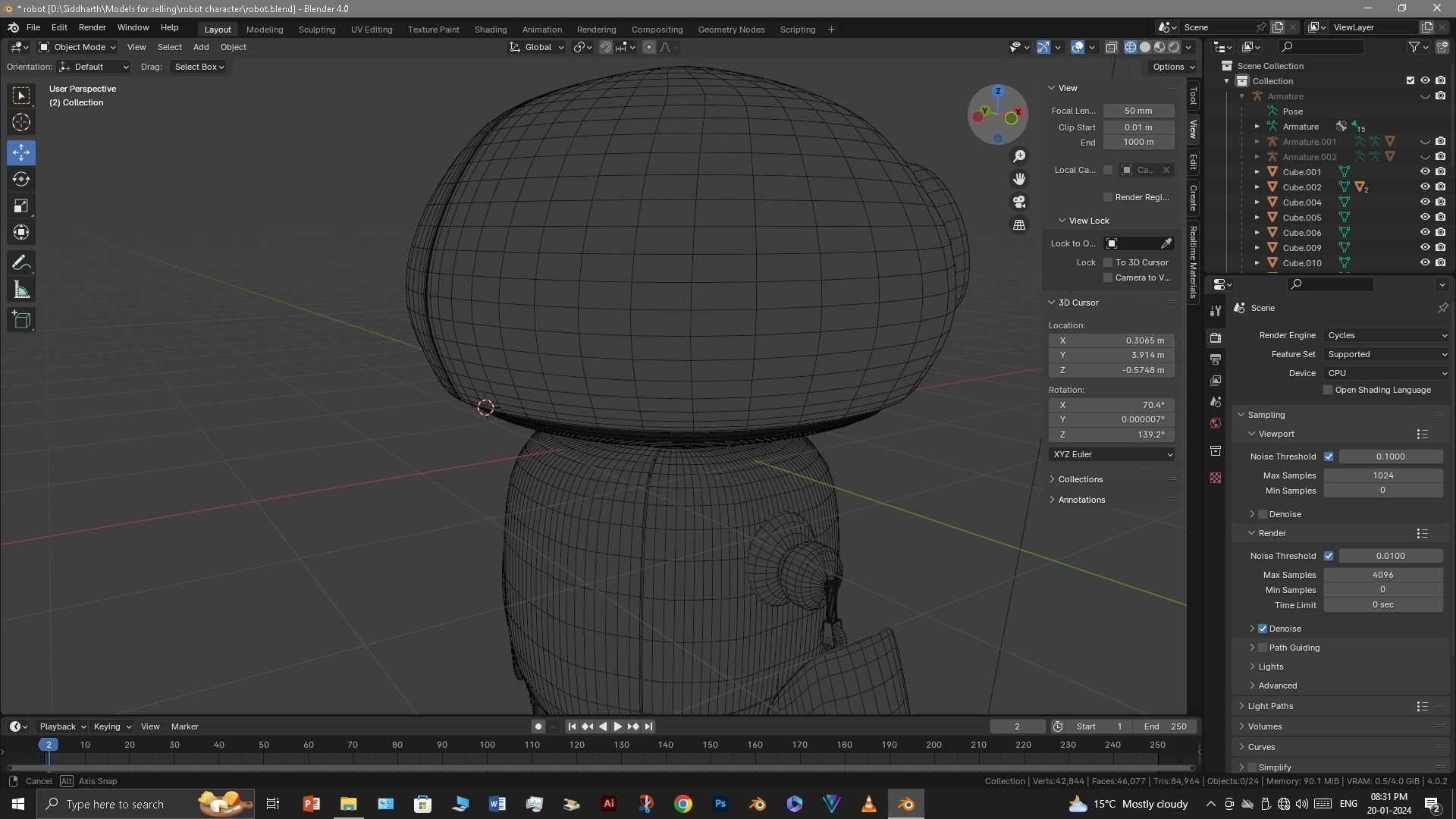Switch to material preview shading

(1159, 47)
